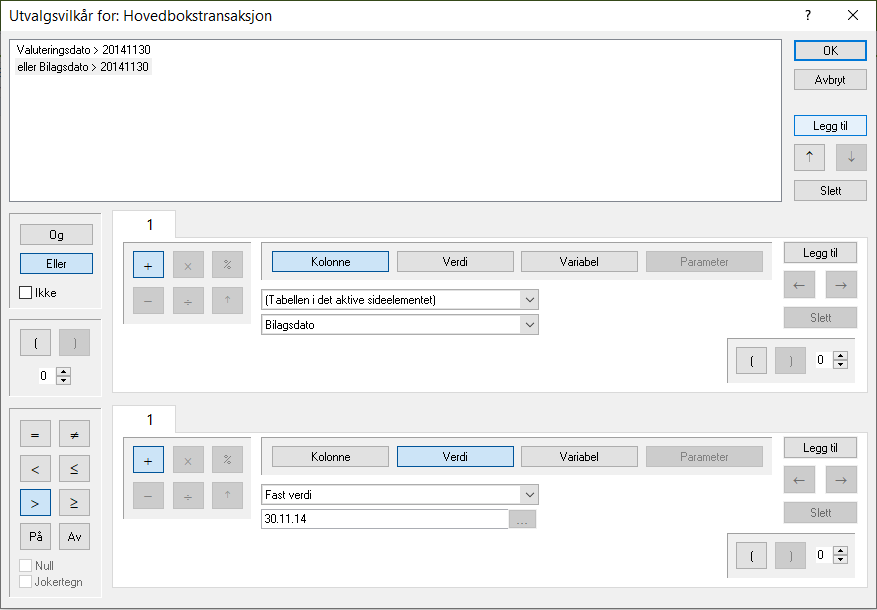This screenshot has width=877, height=610.
Task: Enable the Ikke checkbox
Action: click(26, 293)
